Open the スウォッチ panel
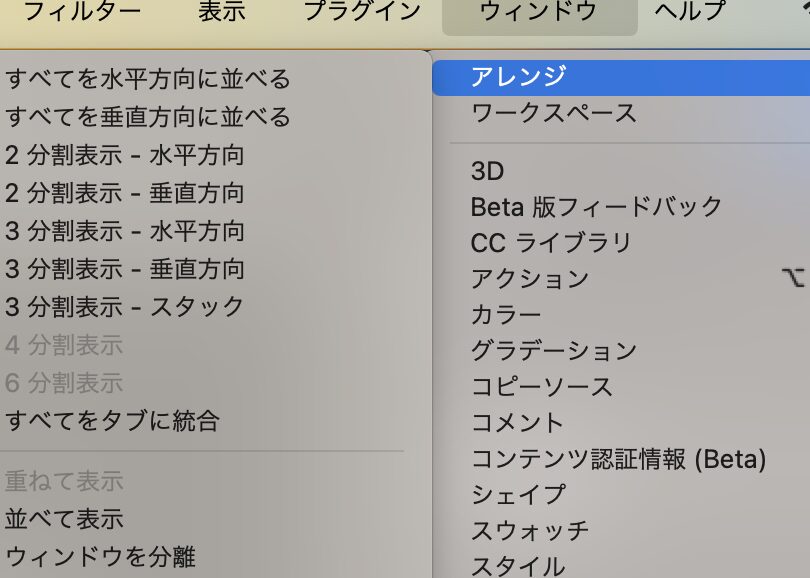The height and width of the screenshot is (578, 810). tap(530, 530)
